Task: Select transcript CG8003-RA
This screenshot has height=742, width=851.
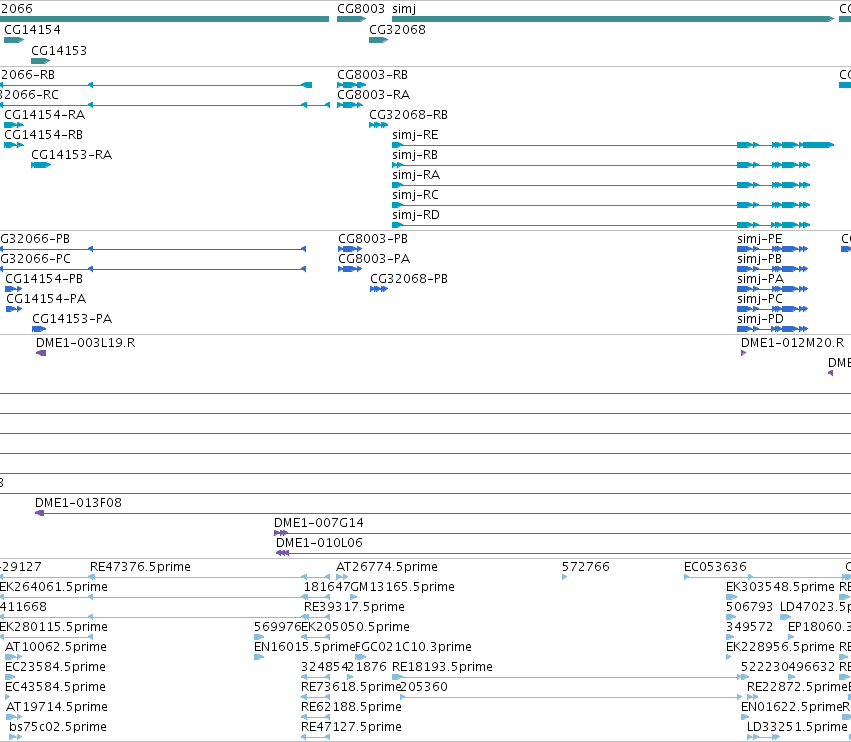Action: (x=373, y=95)
